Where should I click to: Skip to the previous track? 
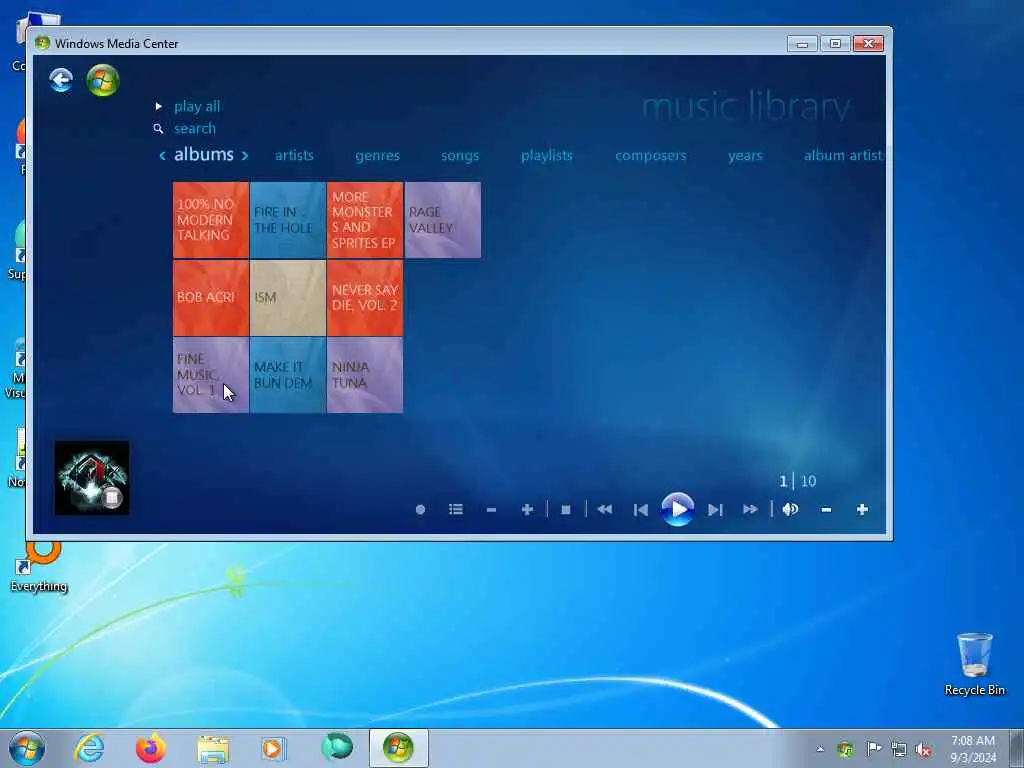coord(641,510)
